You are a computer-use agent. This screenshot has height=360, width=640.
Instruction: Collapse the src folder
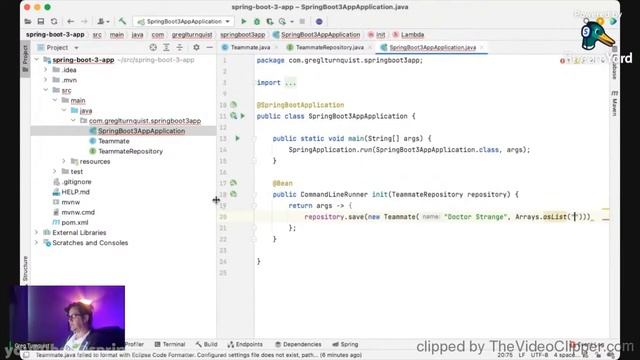(x=46, y=90)
